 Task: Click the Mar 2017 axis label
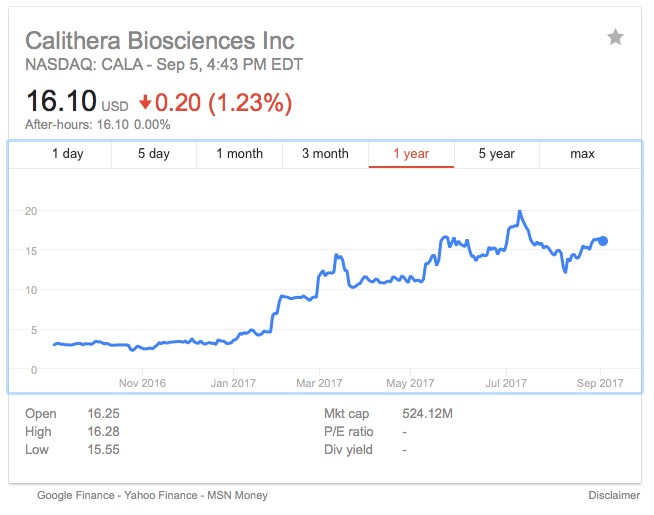point(320,382)
